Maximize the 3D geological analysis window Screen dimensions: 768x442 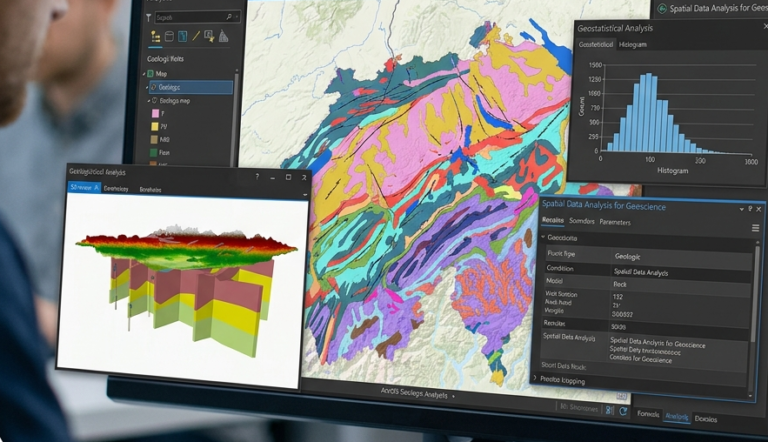pos(288,177)
